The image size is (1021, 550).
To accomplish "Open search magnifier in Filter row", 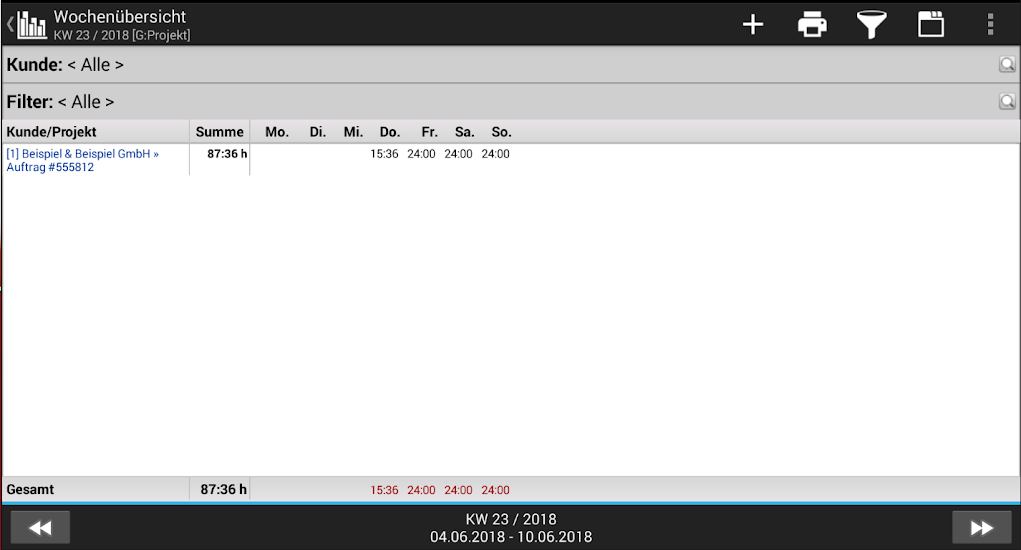I will tap(1006, 102).
